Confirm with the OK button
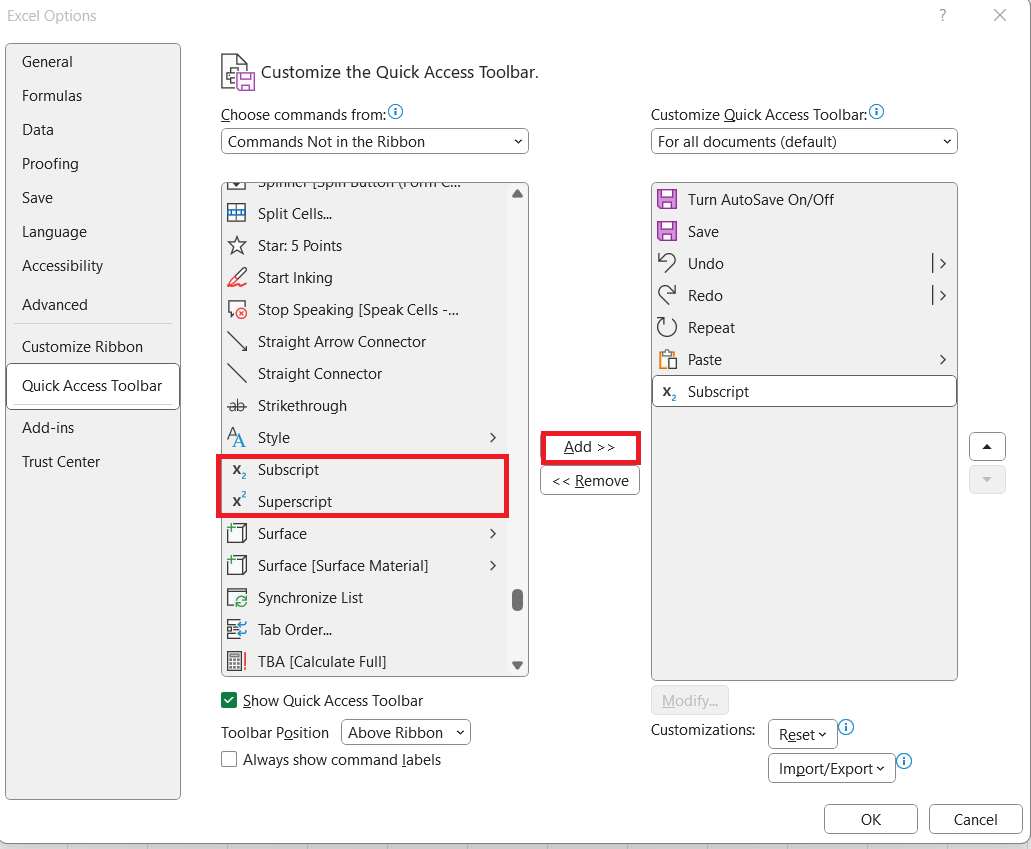The image size is (1031, 849). point(871,819)
